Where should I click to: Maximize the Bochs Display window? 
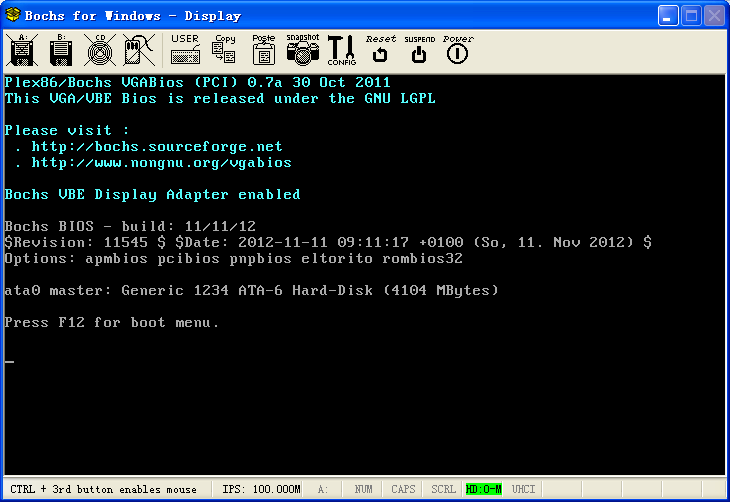click(x=691, y=15)
